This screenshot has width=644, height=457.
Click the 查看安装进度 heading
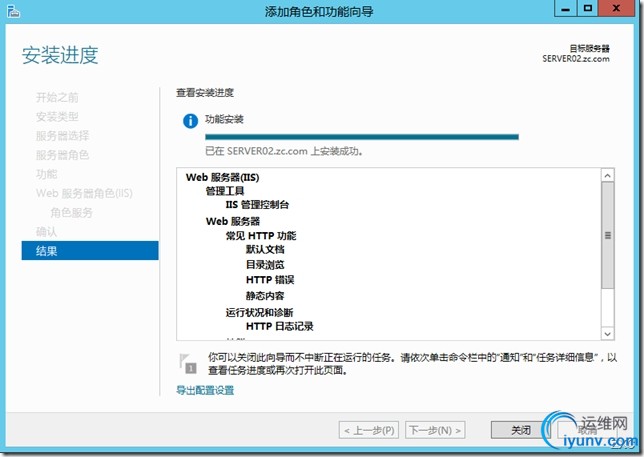(x=205, y=93)
